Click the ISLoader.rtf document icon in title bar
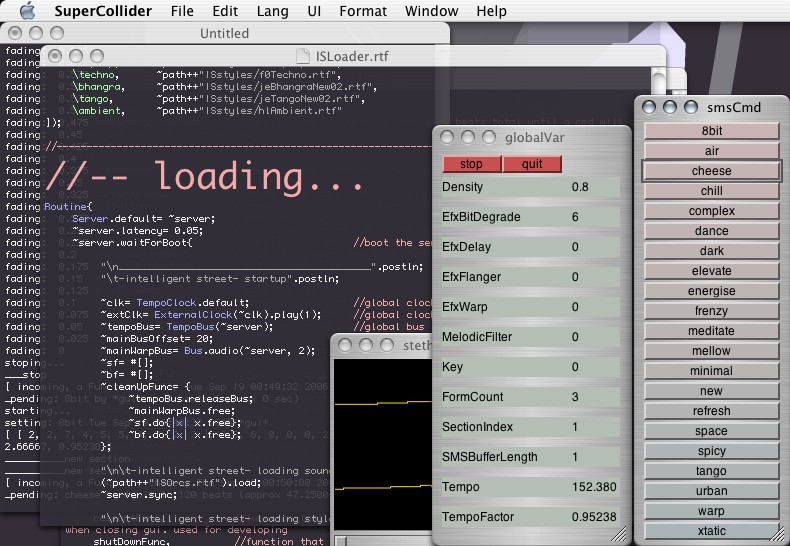The image size is (790, 546). click(x=302, y=56)
